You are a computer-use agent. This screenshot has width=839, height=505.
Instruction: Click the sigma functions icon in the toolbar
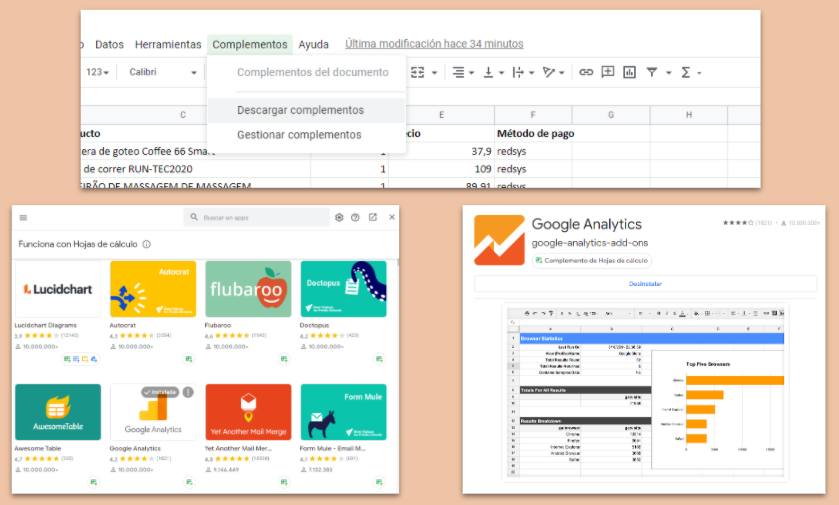tap(685, 72)
